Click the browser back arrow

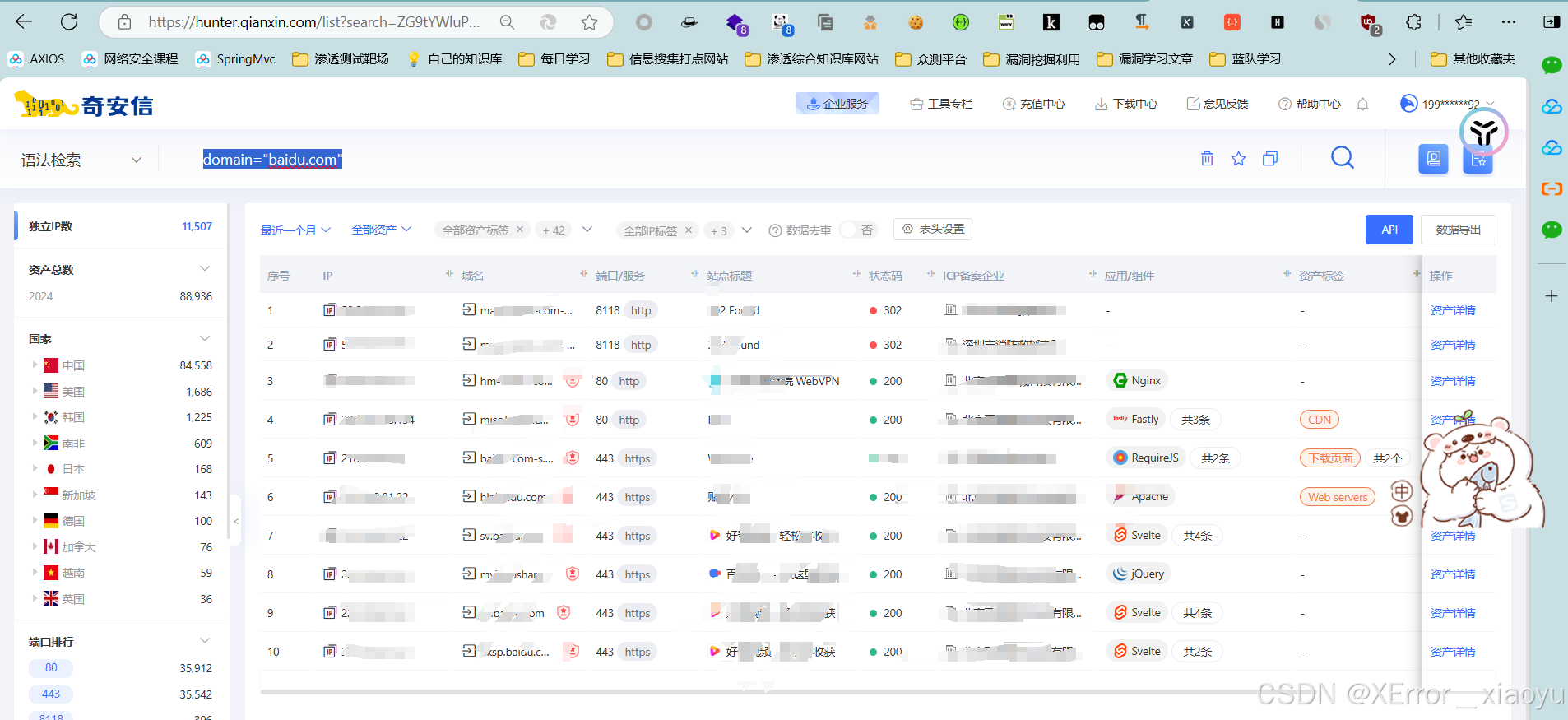tap(24, 22)
